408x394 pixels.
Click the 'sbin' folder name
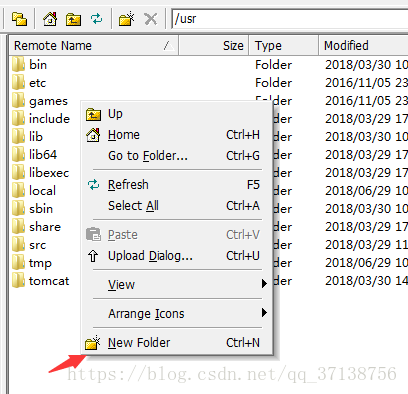[x=41, y=209]
